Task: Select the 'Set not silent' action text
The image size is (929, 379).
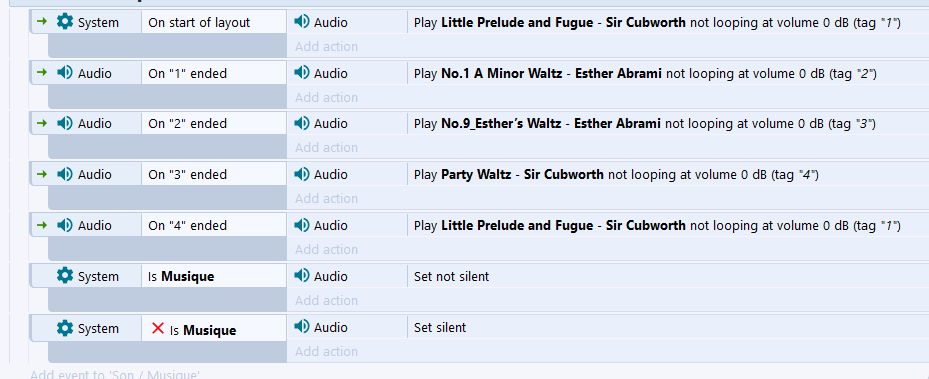Action: [451, 277]
